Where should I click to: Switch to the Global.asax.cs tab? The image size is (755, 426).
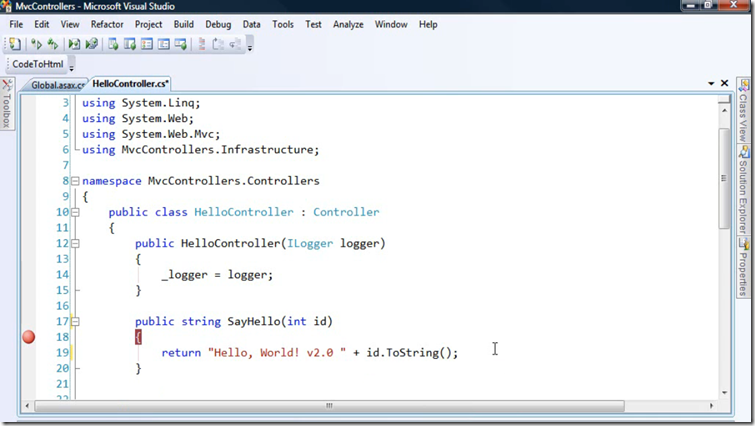point(57,85)
